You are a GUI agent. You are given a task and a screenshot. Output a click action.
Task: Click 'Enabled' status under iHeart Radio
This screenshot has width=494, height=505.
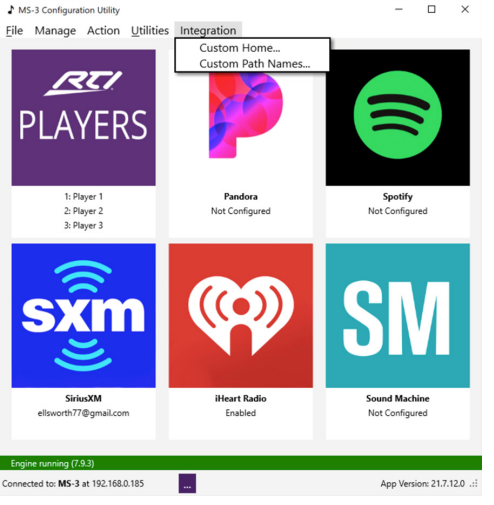pos(241,413)
